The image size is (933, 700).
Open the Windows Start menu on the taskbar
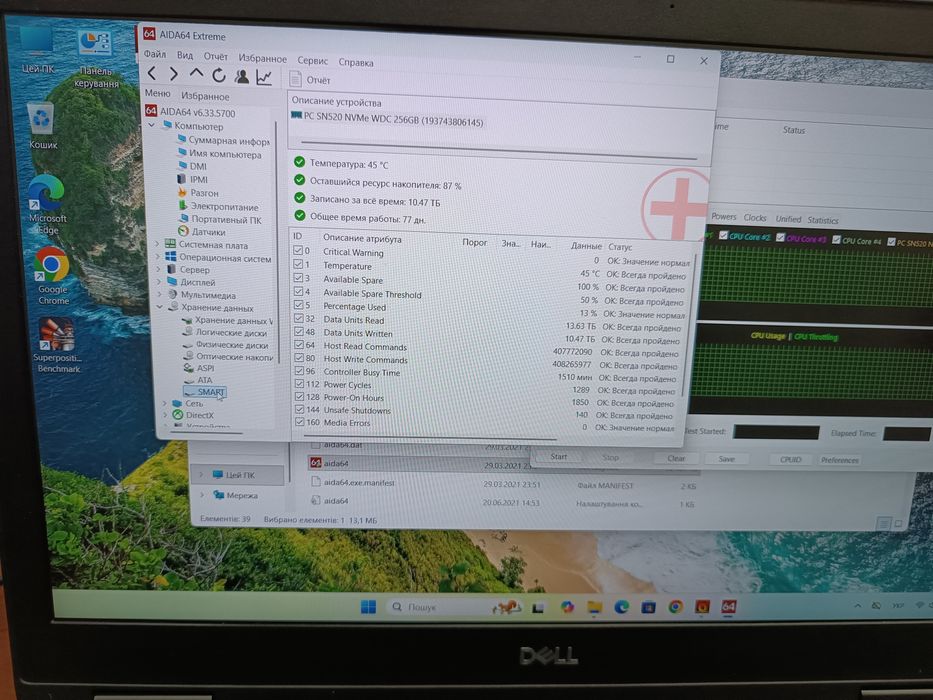pos(368,607)
